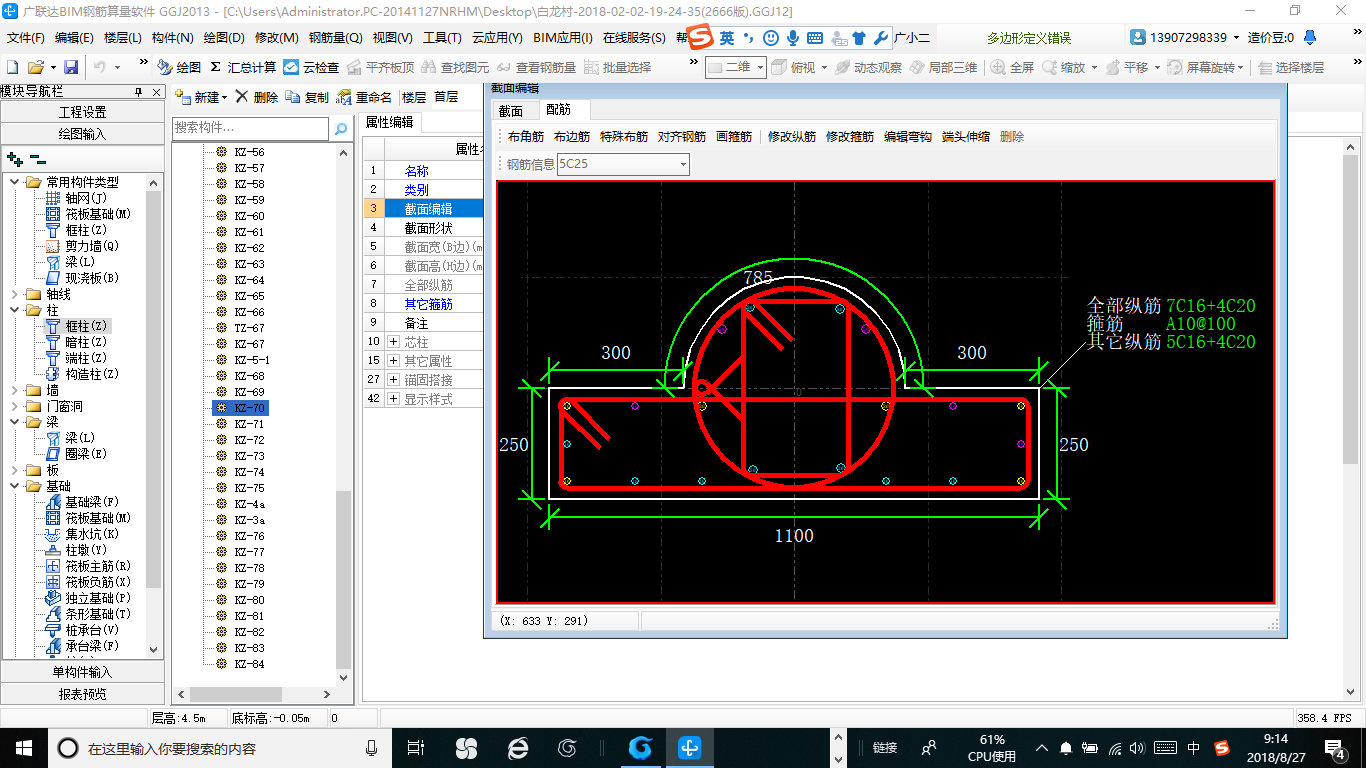The height and width of the screenshot is (768, 1366).
Task: Click the undo arrow icon
Action: point(100,67)
